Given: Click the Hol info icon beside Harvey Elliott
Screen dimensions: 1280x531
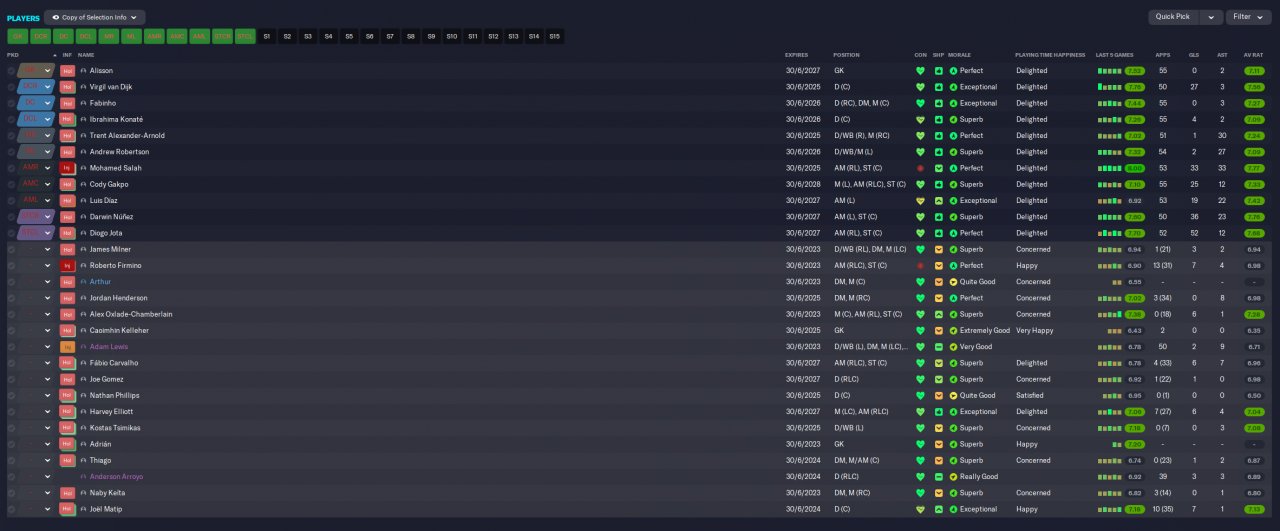Looking at the screenshot, I should [x=68, y=412].
